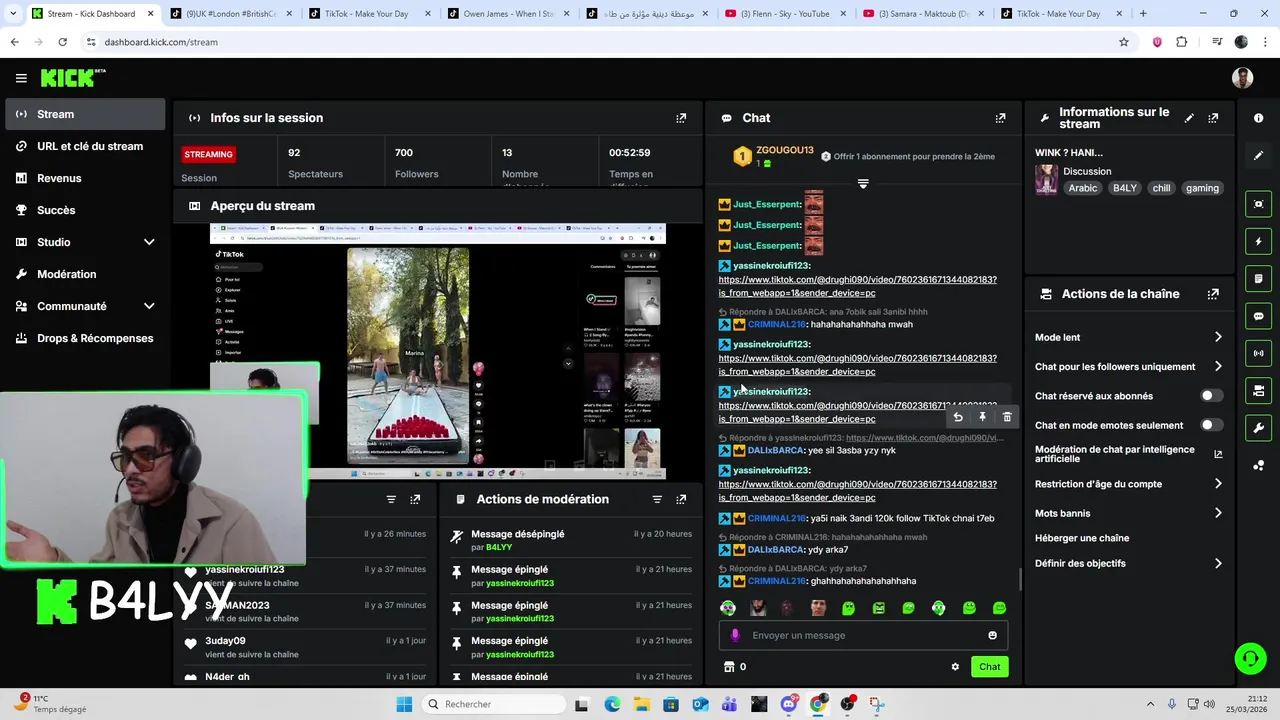Screen dimensions: 1280x720
Task: Click the info icon in the right sidebar
Action: [1258, 118]
